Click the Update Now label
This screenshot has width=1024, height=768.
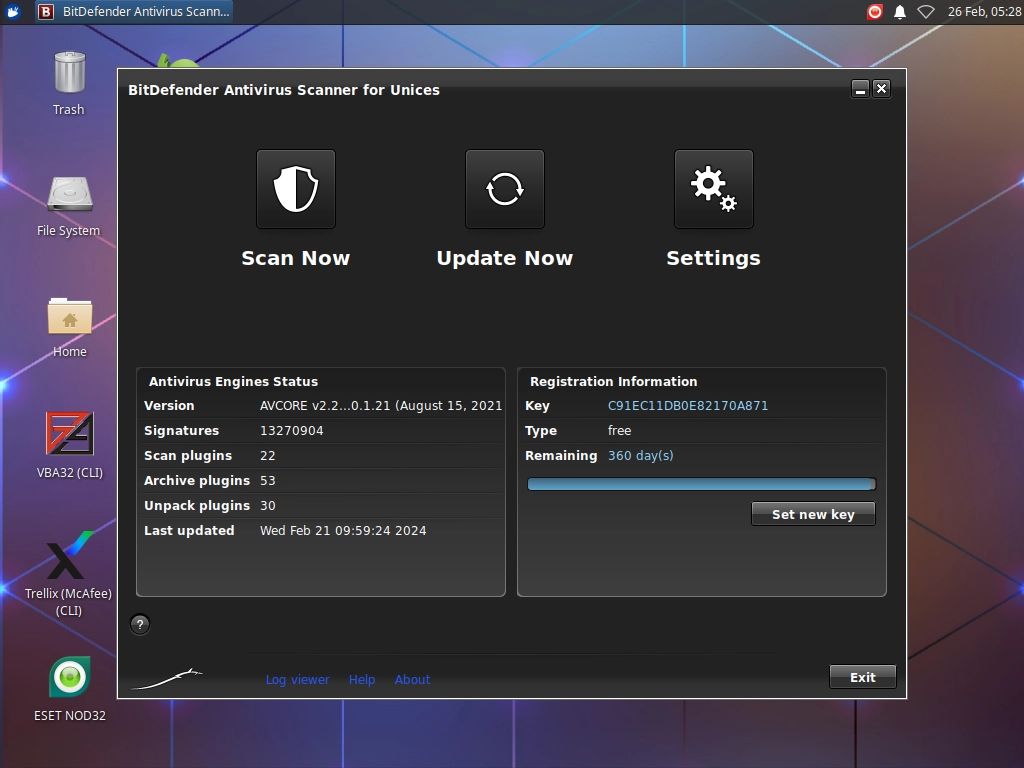coord(505,258)
